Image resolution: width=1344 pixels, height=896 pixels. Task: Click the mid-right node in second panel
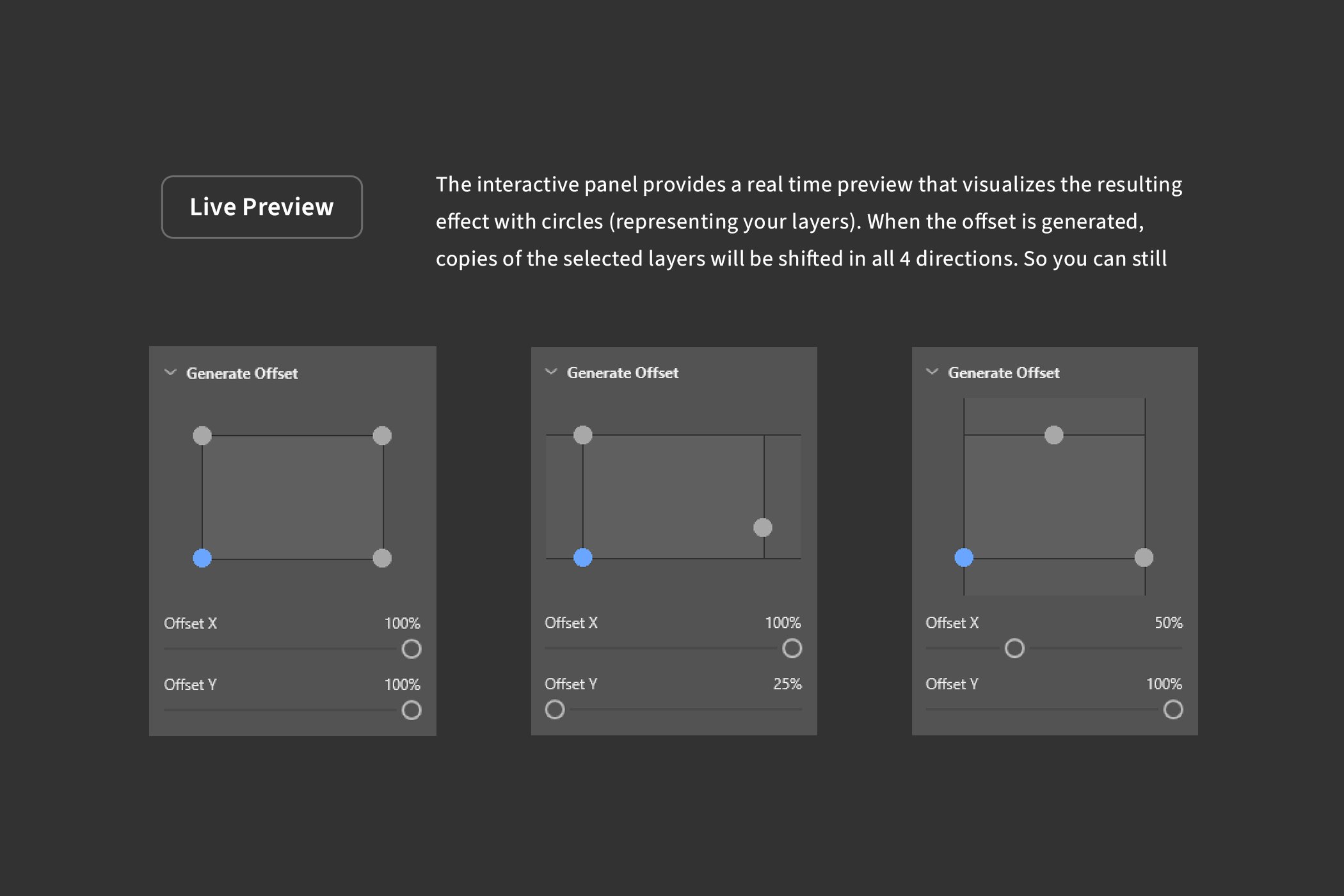coord(762,526)
